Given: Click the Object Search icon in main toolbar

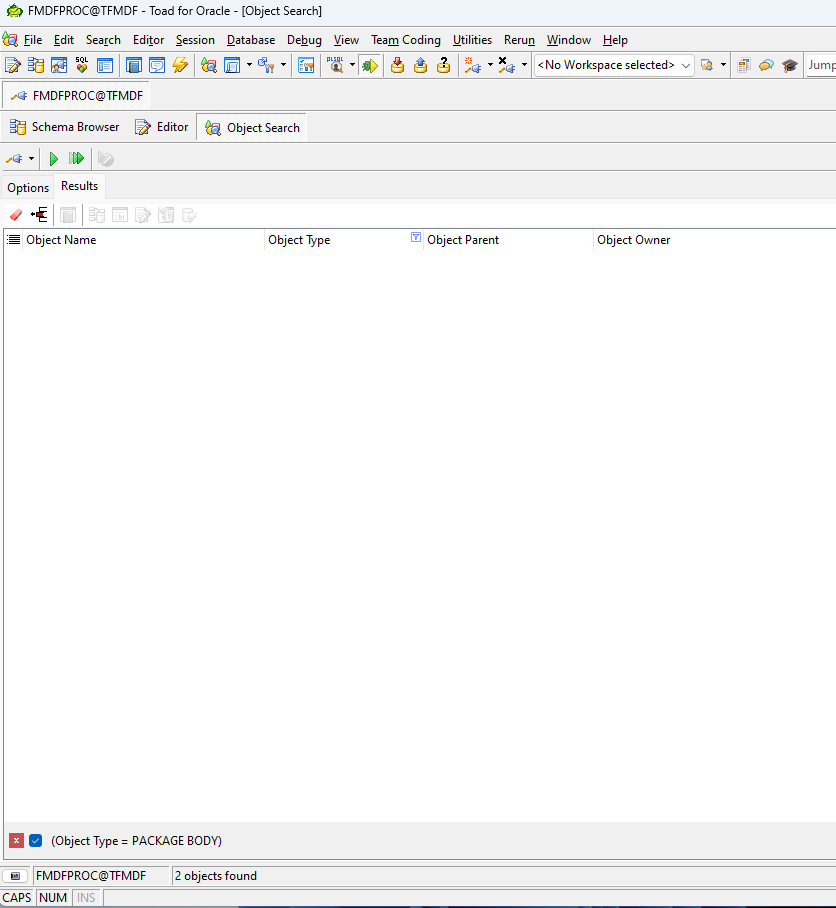Looking at the screenshot, I should 208,65.
